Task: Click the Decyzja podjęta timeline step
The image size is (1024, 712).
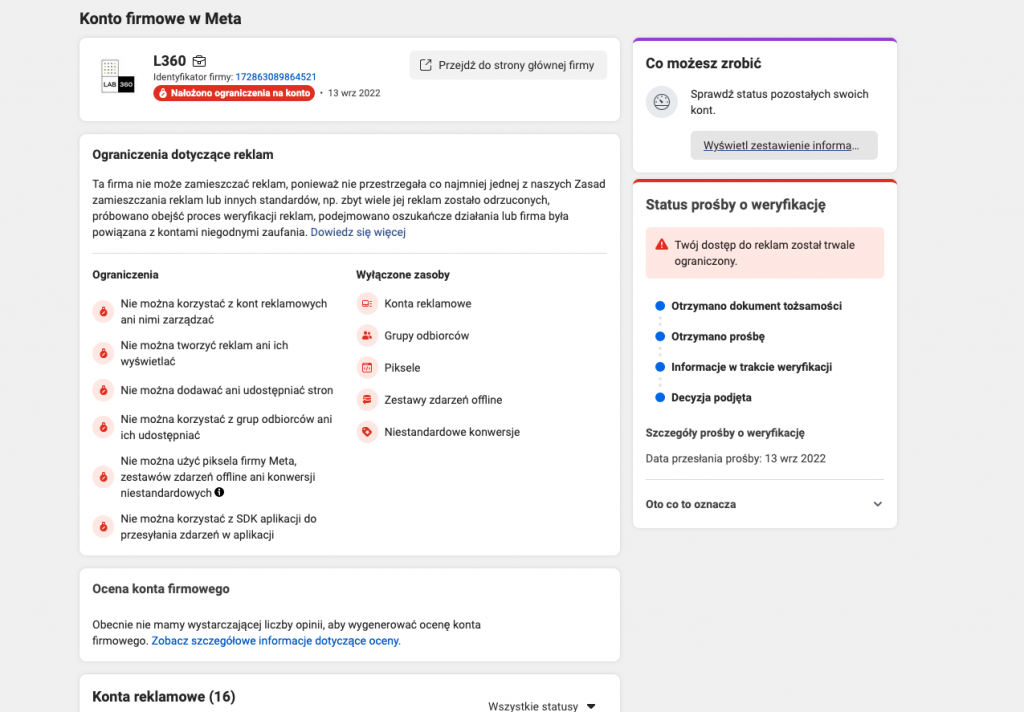Action: [711, 398]
